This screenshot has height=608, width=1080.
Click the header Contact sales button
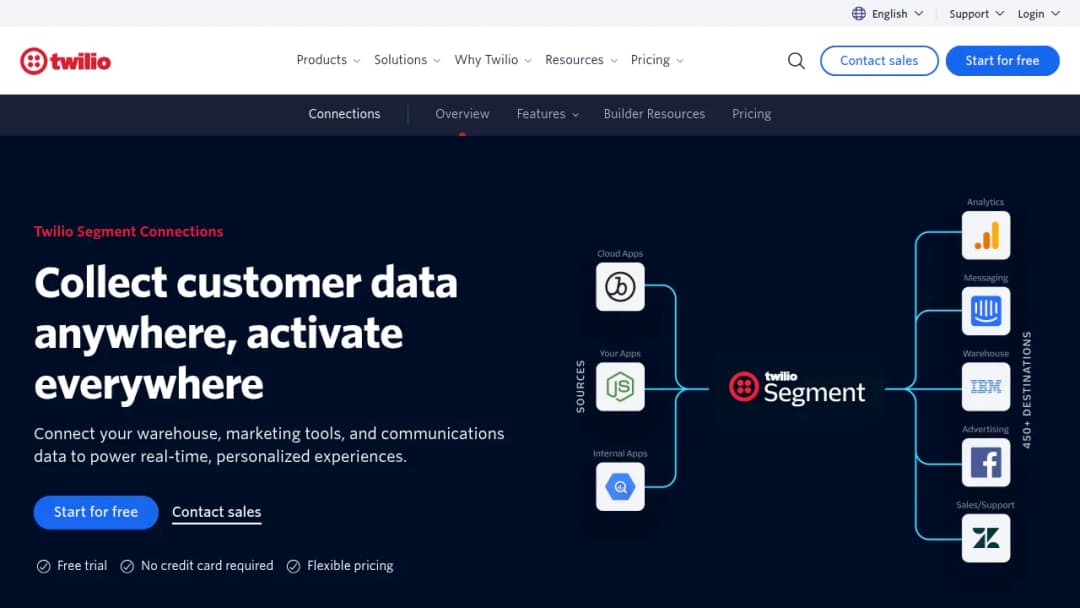click(x=879, y=61)
